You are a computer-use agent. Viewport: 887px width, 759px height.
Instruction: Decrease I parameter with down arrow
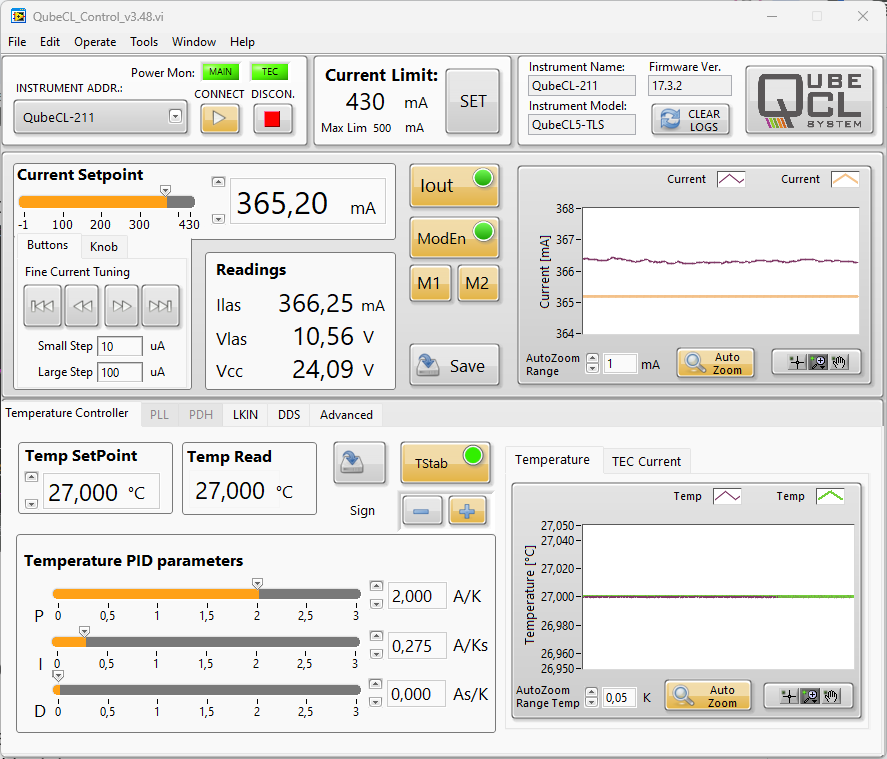pos(376,654)
